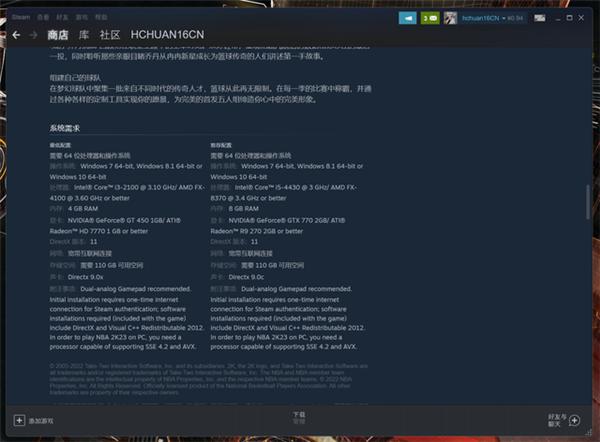Open the 下载 manager at bottom
The width and height of the screenshot is (600, 442).
click(299, 418)
